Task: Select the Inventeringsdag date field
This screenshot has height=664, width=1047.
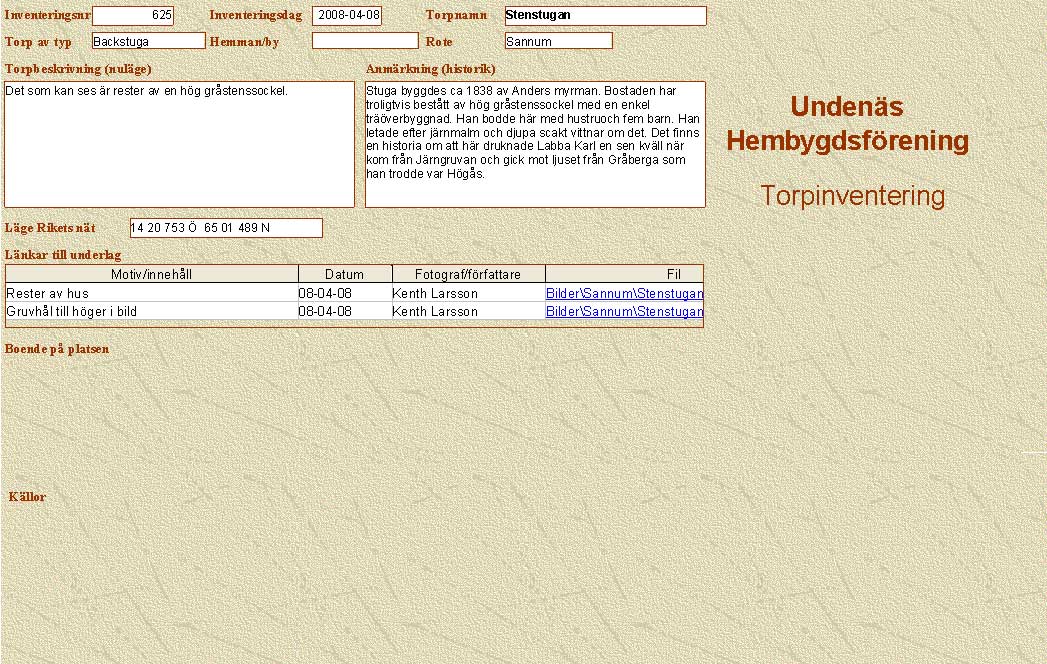Action: (x=347, y=16)
